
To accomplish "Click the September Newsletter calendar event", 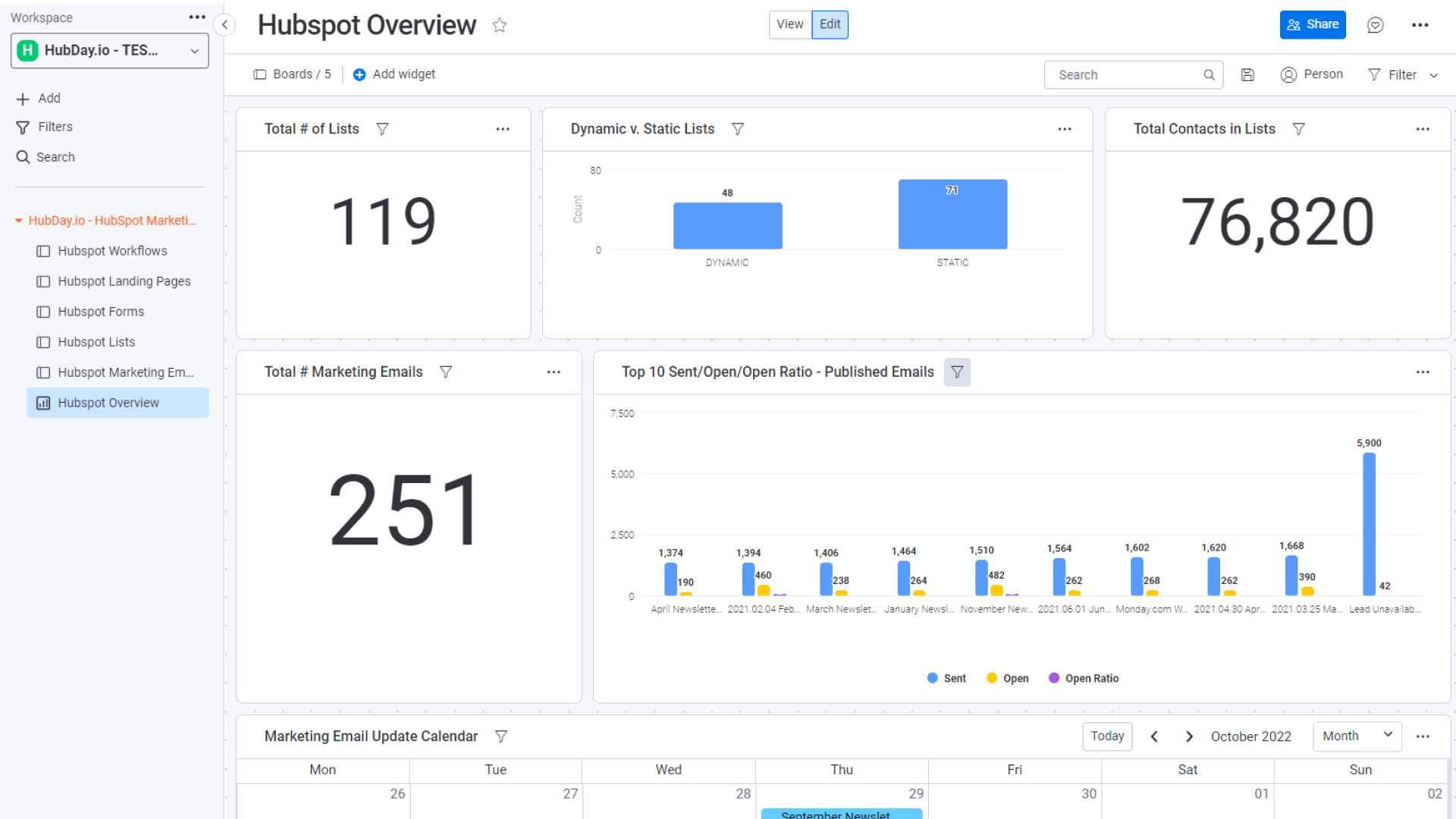I will [842, 814].
